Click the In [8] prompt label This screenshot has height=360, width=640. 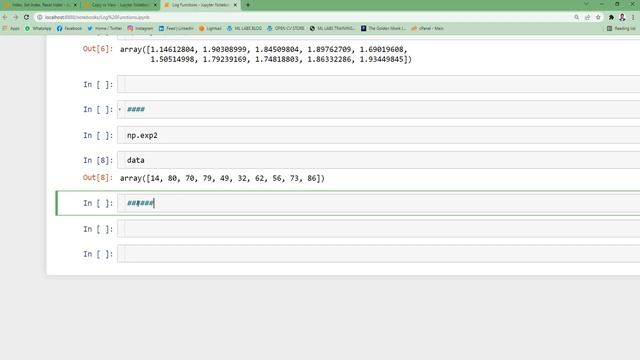coord(98,160)
